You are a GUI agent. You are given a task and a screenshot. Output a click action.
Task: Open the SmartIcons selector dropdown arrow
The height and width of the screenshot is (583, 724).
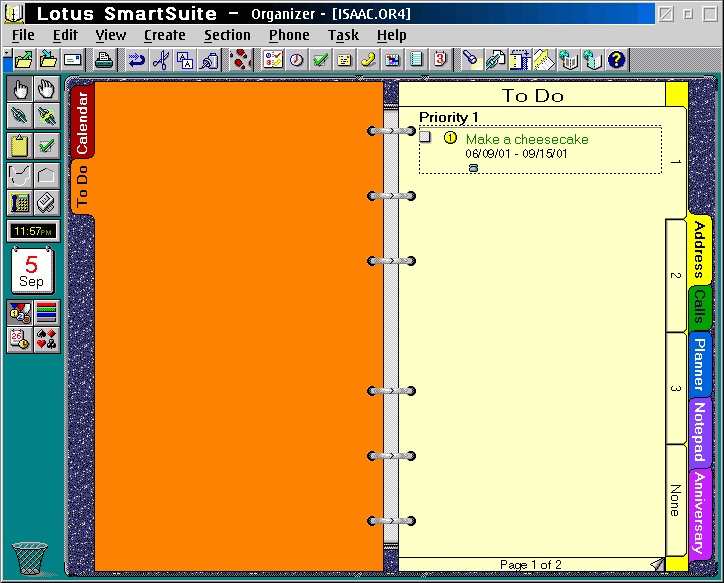(x=7, y=54)
